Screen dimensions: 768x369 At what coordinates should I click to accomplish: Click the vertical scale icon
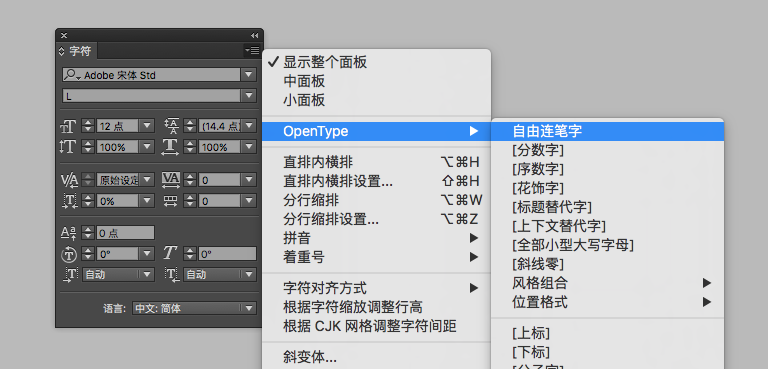click(68, 147)
